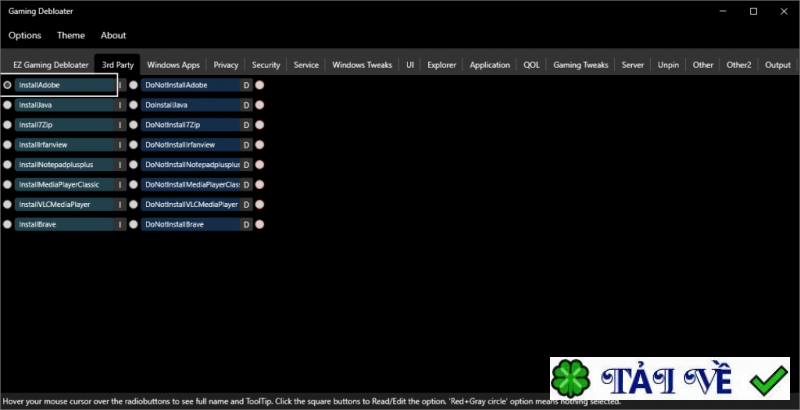Click the red circle in the Notepadplusplus row
This screenshot has height=410, width=800.
[260, 165]
